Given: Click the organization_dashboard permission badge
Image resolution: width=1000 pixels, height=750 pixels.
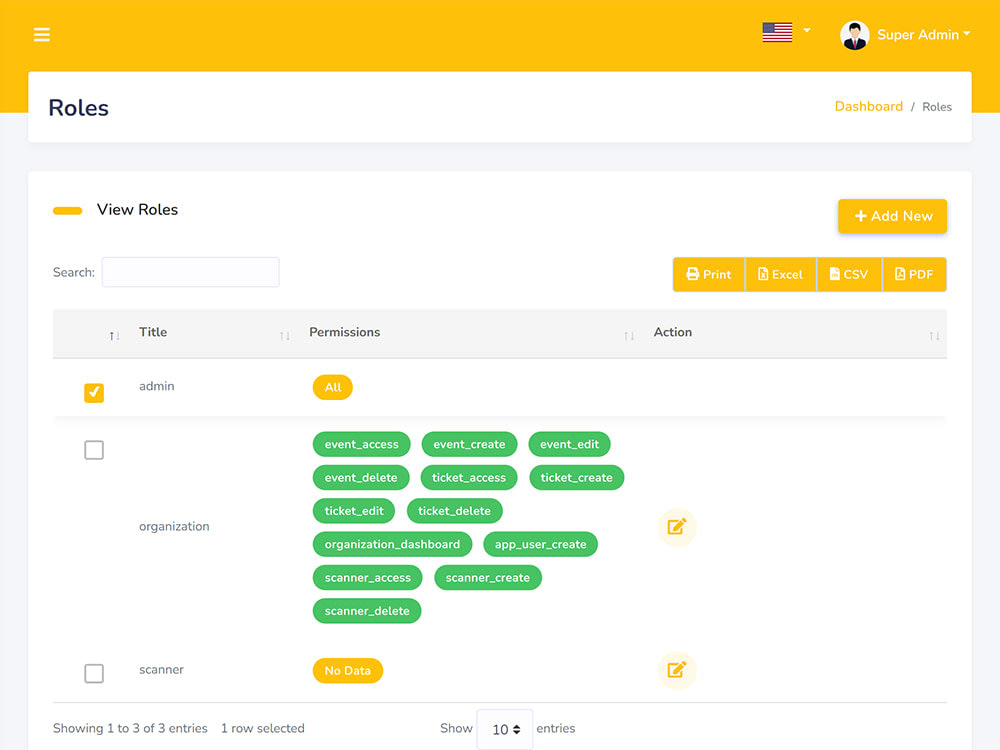Looking at the screenshot, I should coord(392,544).
